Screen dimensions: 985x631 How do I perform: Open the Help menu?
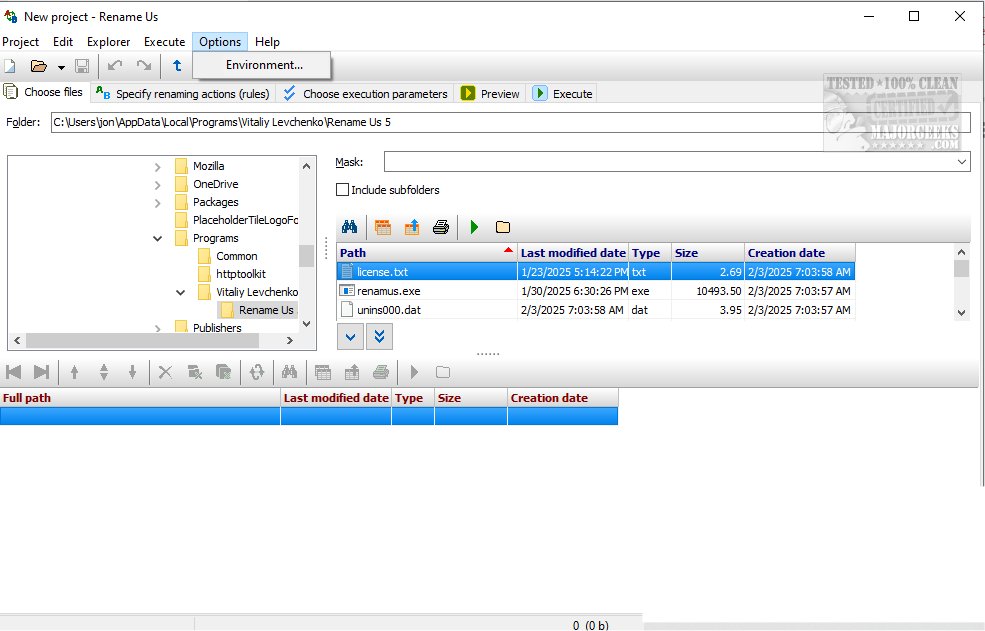coord(267,42)
